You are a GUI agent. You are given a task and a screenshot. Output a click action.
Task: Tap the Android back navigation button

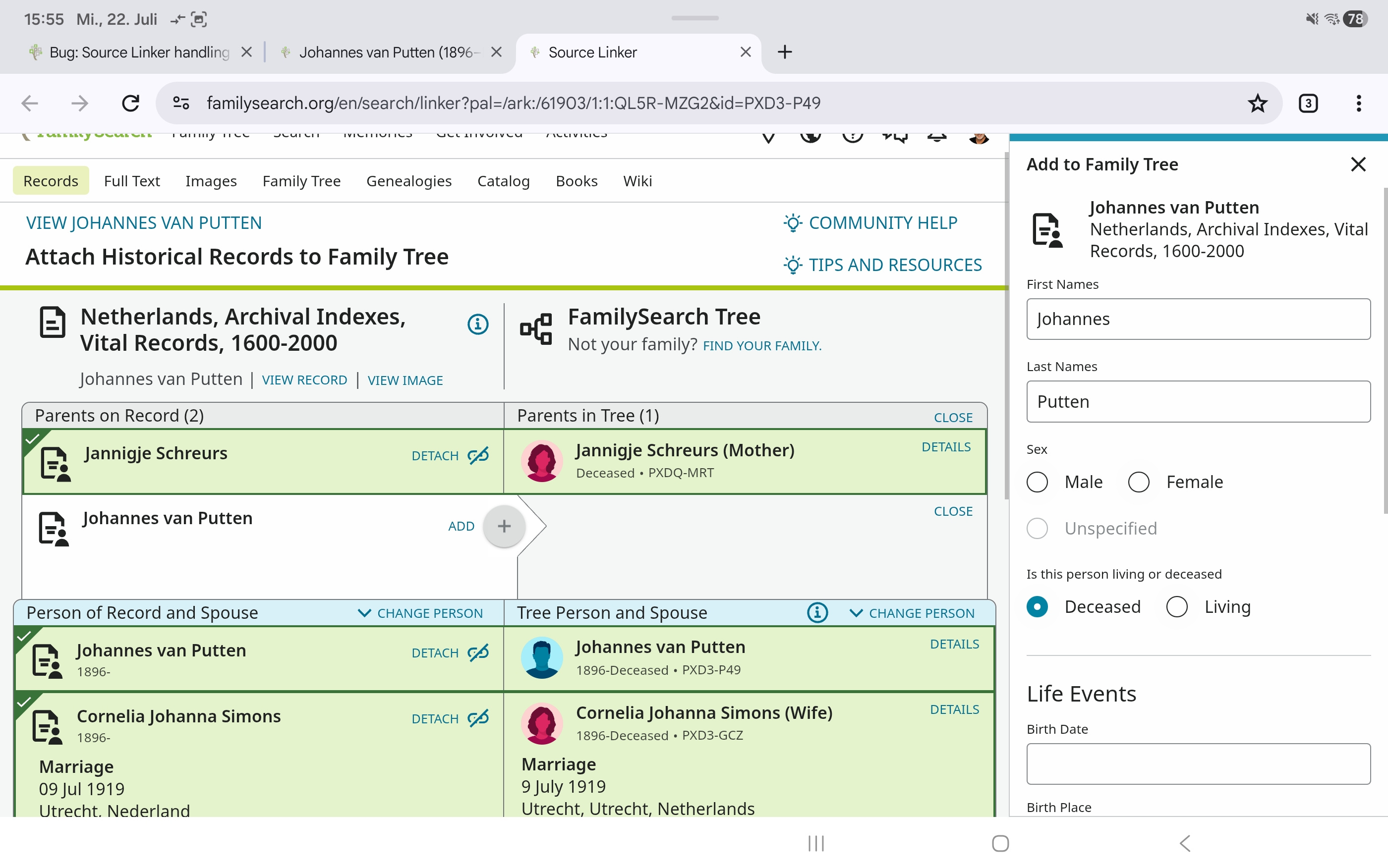click(x=1185, y=843)
